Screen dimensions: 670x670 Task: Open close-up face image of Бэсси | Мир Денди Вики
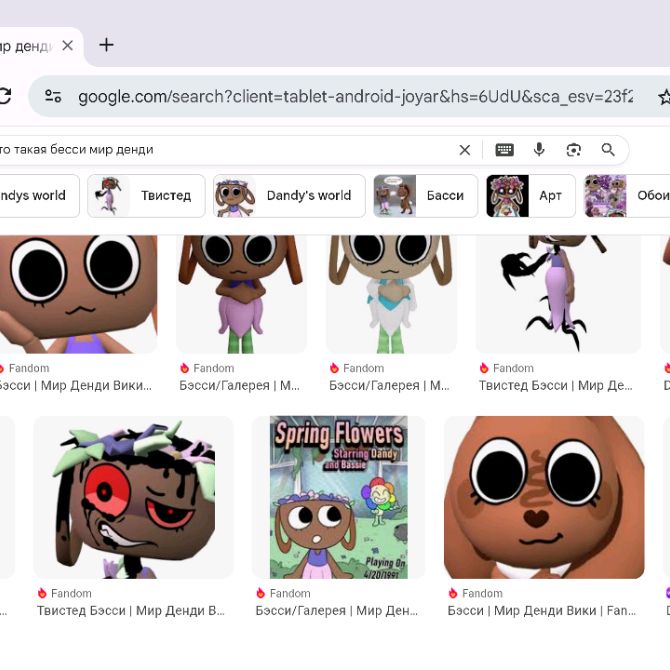click(79, 294)
